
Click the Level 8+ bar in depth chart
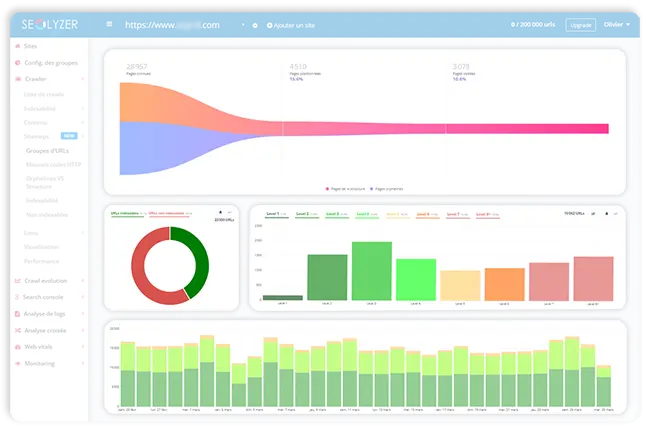[593, 279]
